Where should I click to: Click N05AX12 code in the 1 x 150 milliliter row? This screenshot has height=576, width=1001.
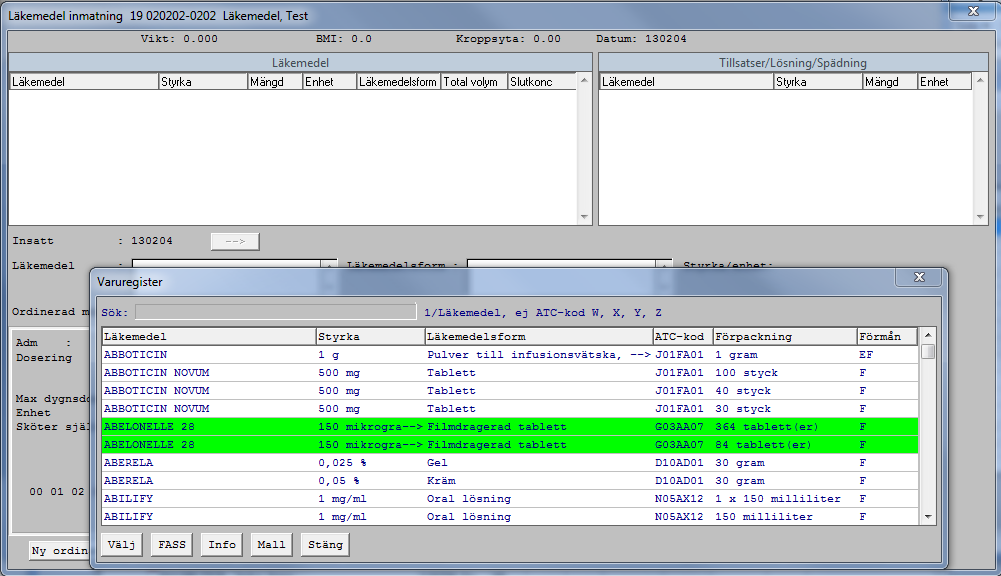coord(679,498)
